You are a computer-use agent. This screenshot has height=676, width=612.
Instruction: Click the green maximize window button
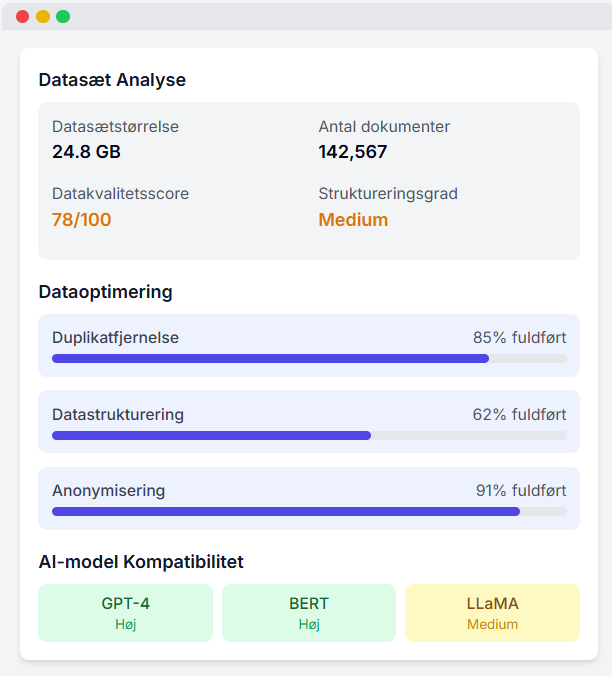point(63,16)
